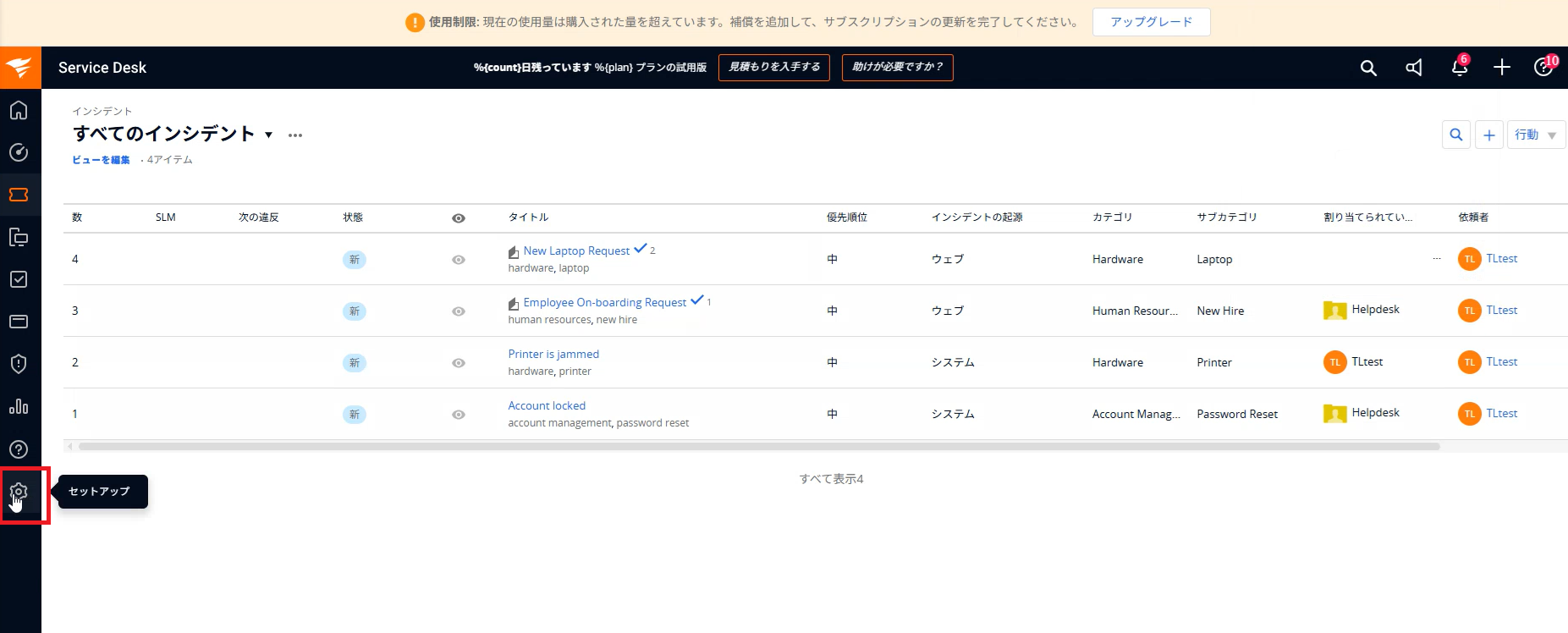Open the Incidents ticket sidebar icon
Image resolution: width=1568 pixels, height=633 pixels.
(19, 195)
